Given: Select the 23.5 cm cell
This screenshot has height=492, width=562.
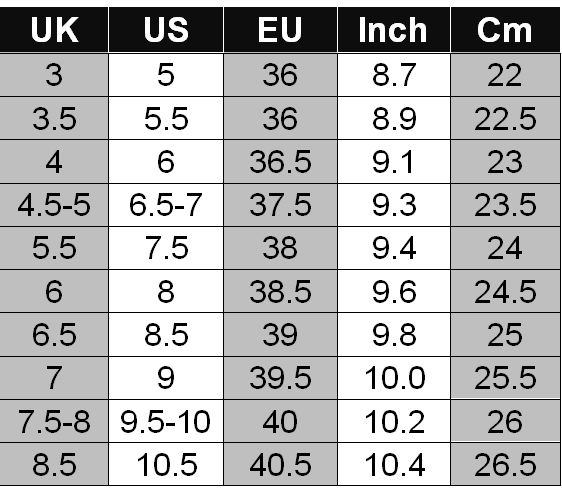Looking at the screenshot, I should pyautogui.click(x=505, y=205).
